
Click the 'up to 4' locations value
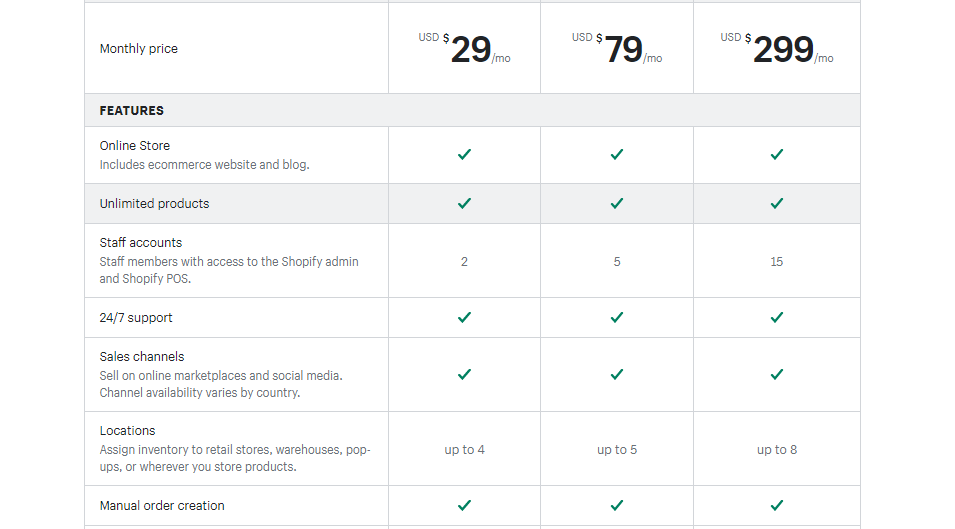tap(464, 450)
